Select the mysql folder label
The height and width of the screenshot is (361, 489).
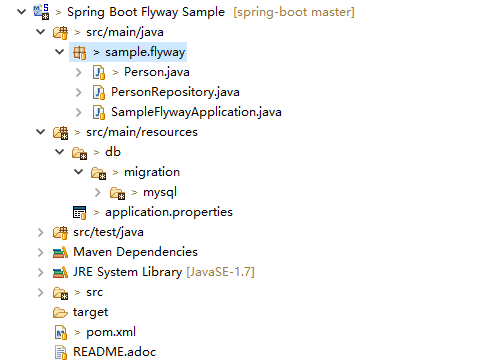tap(160, 192)
